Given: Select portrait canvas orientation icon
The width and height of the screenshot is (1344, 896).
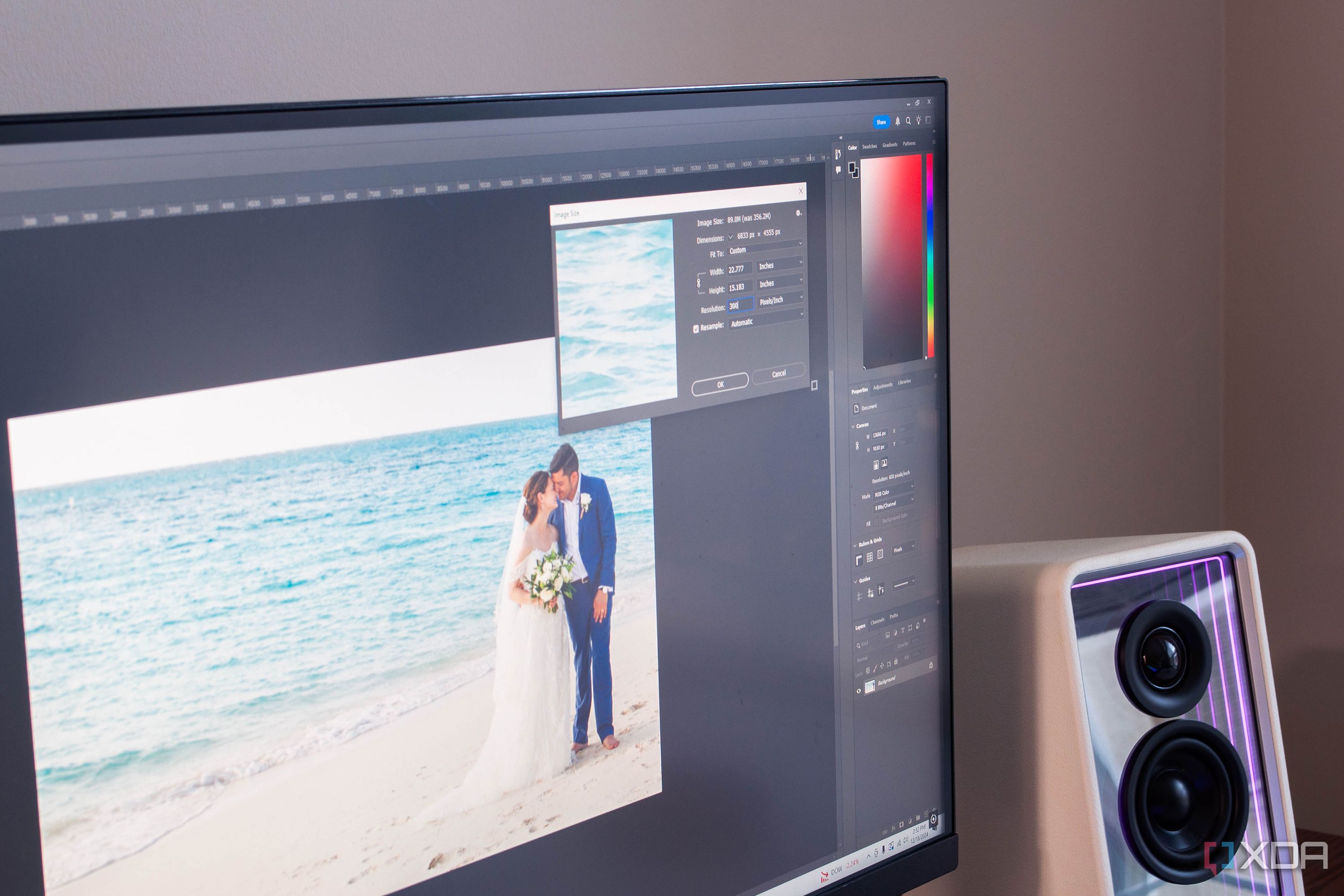Looking at the screenshot, I should point(876,465).
